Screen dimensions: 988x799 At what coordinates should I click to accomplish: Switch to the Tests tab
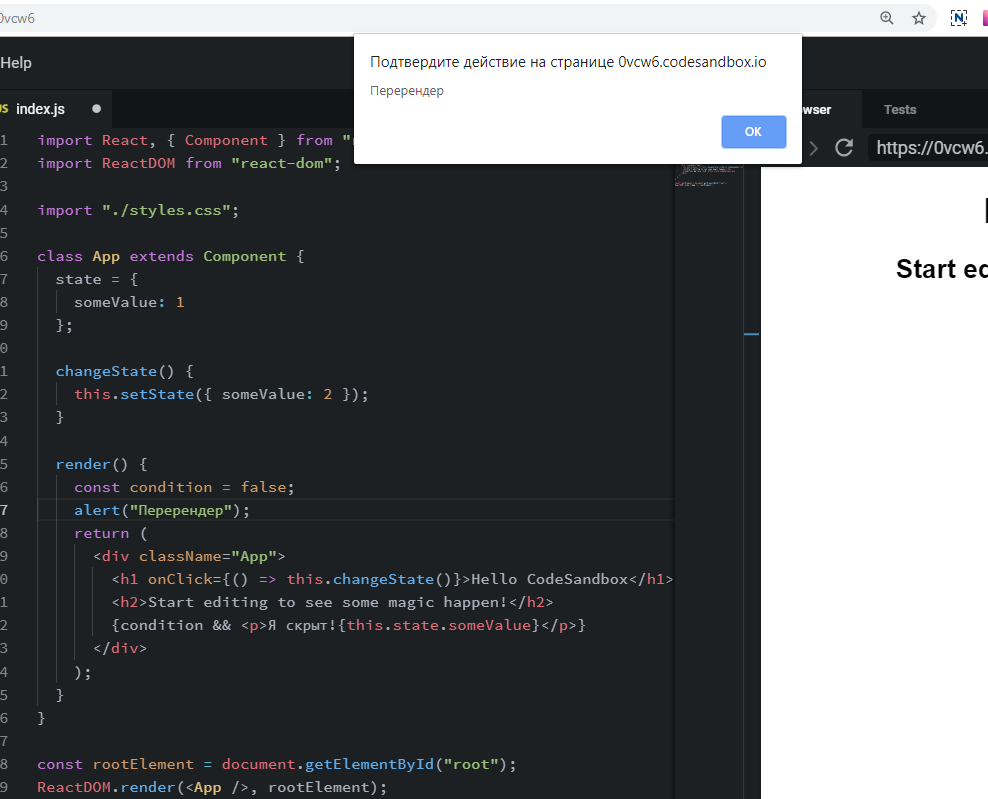tap(899, 110)
